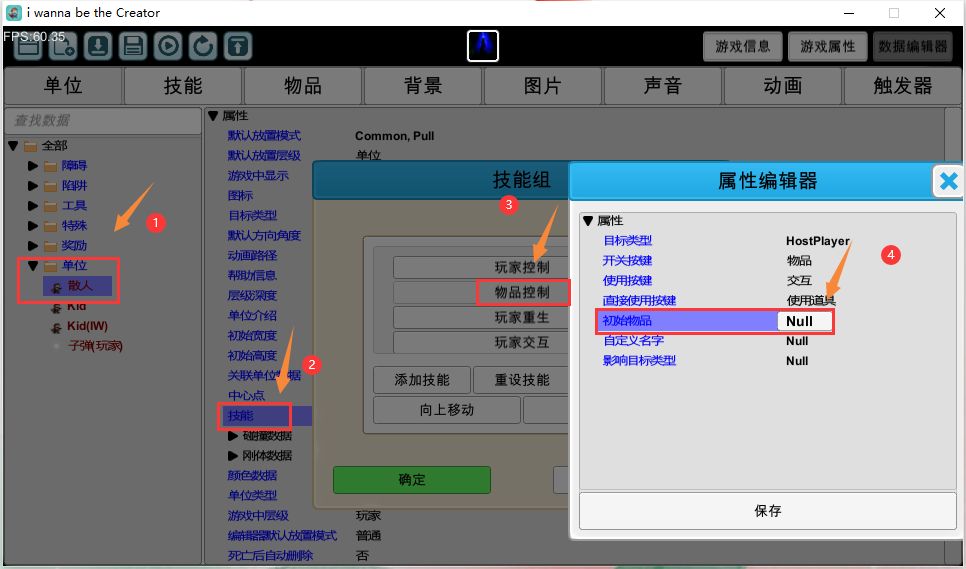Switch to the 图片 tab
966x569 pixels.
click(542, 86)
